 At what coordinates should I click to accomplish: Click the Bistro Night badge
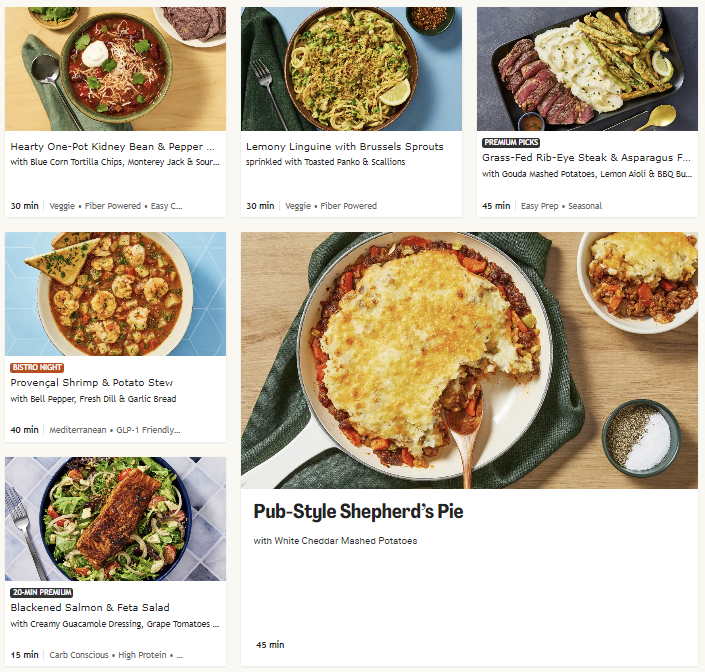(37, 368)
